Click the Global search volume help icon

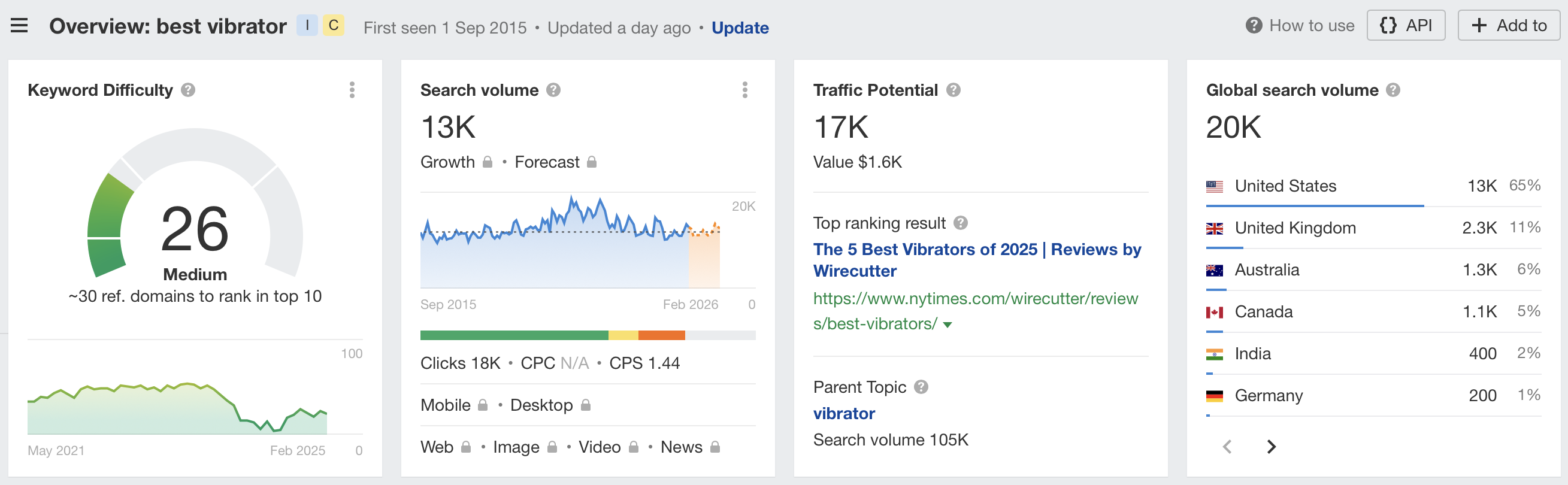[1393, 90]
